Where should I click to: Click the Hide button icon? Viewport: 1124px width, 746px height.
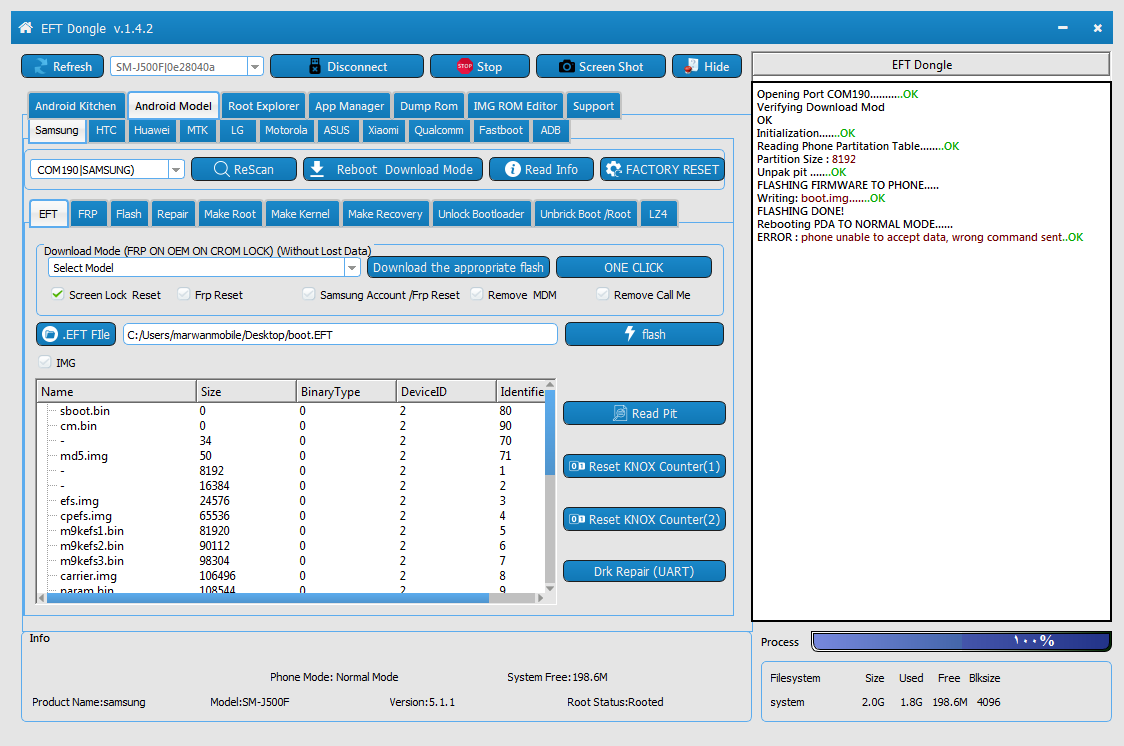tap(691, 66)
